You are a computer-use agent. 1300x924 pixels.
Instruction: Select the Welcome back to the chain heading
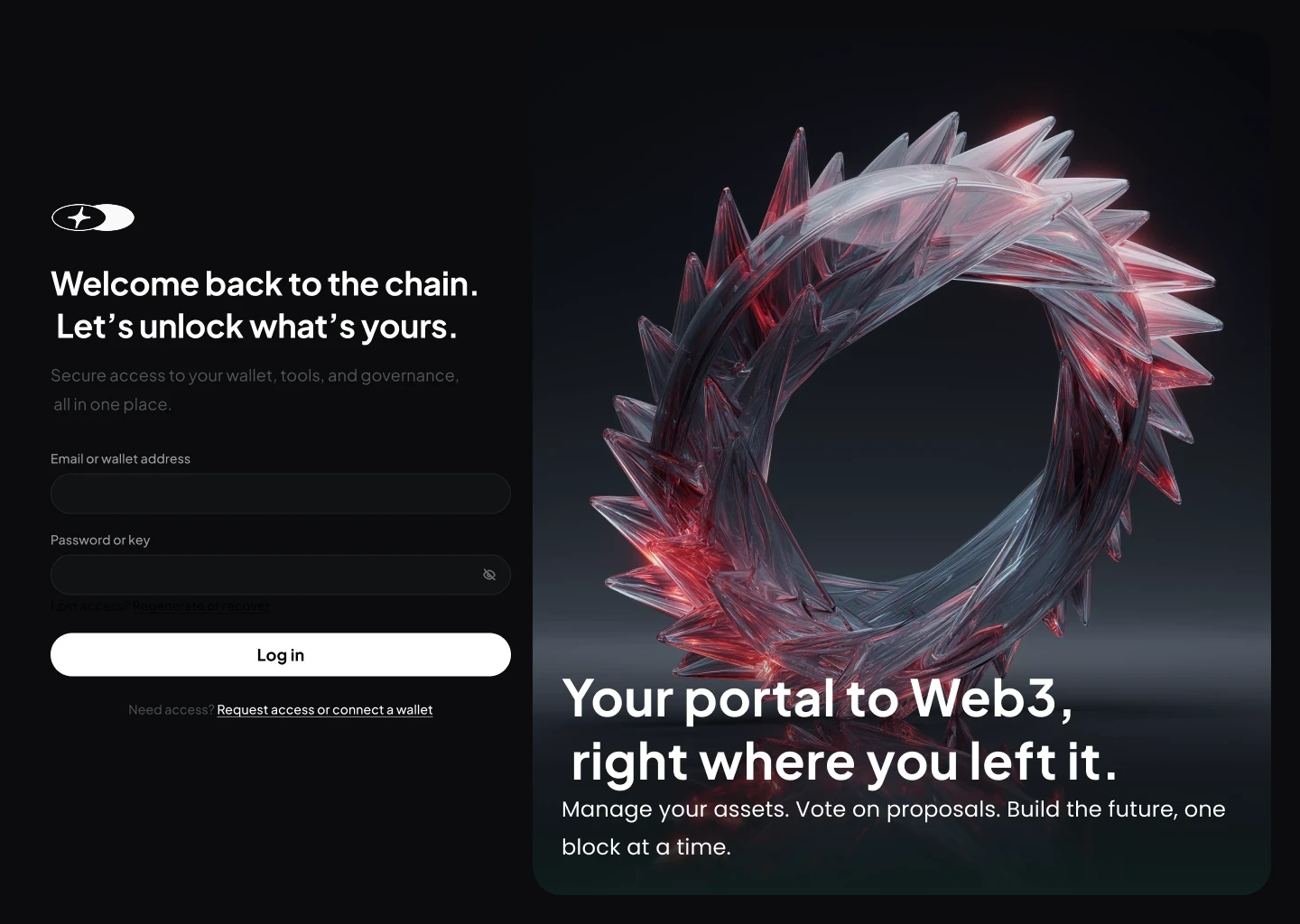click(265, 283)
